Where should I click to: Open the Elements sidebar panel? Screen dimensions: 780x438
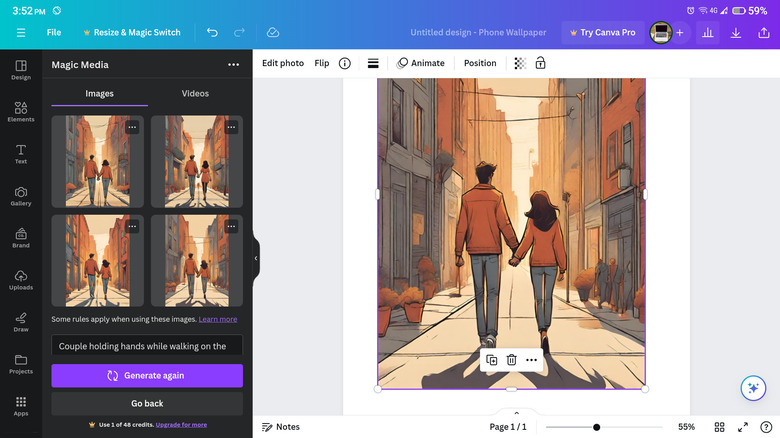(21, 112)
